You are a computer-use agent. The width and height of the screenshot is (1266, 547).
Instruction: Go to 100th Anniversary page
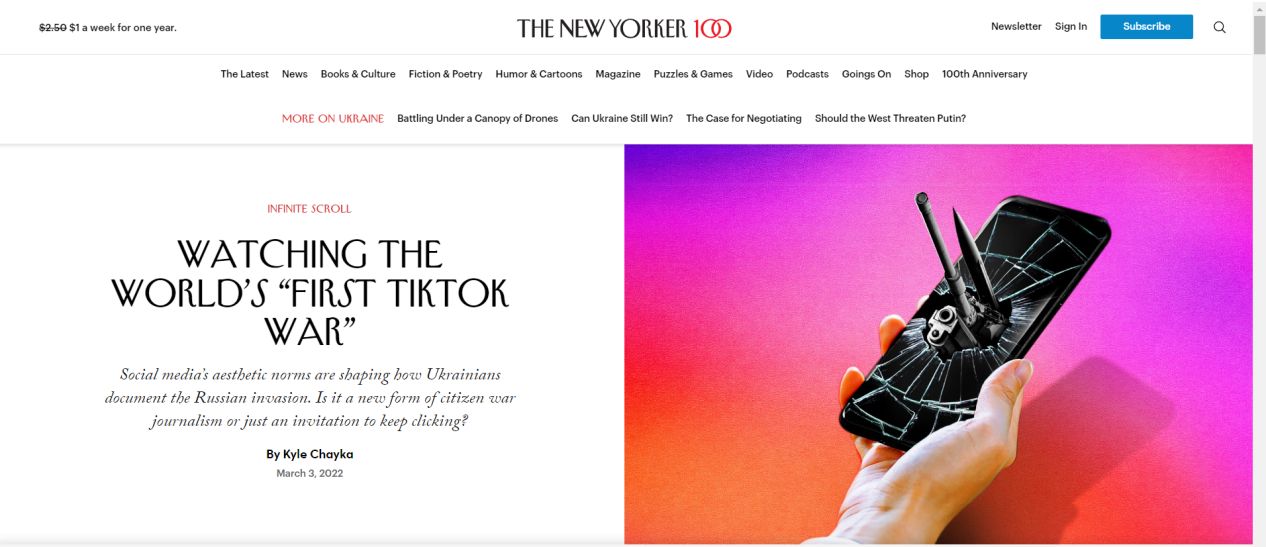(984, 74)
